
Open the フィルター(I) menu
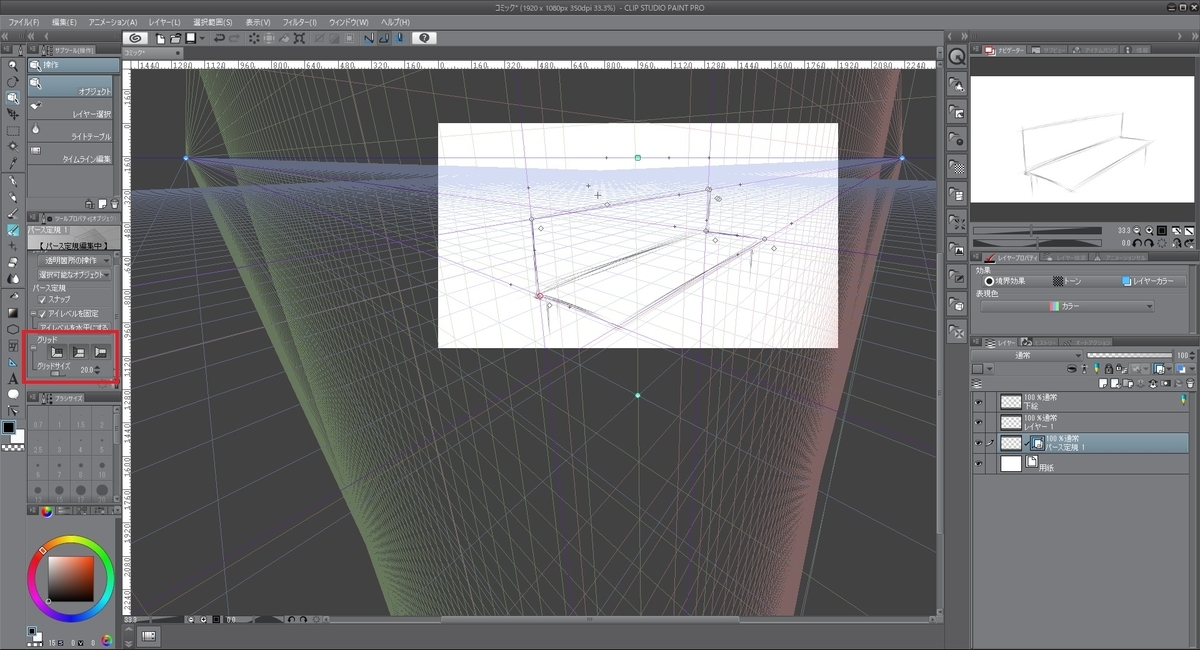tap(300, 22)
